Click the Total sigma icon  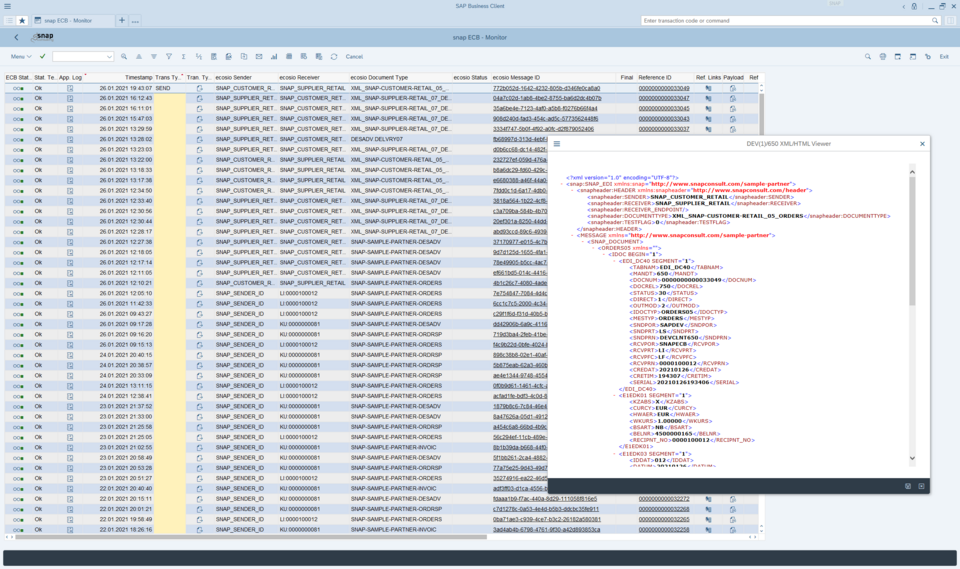[184, 56]
